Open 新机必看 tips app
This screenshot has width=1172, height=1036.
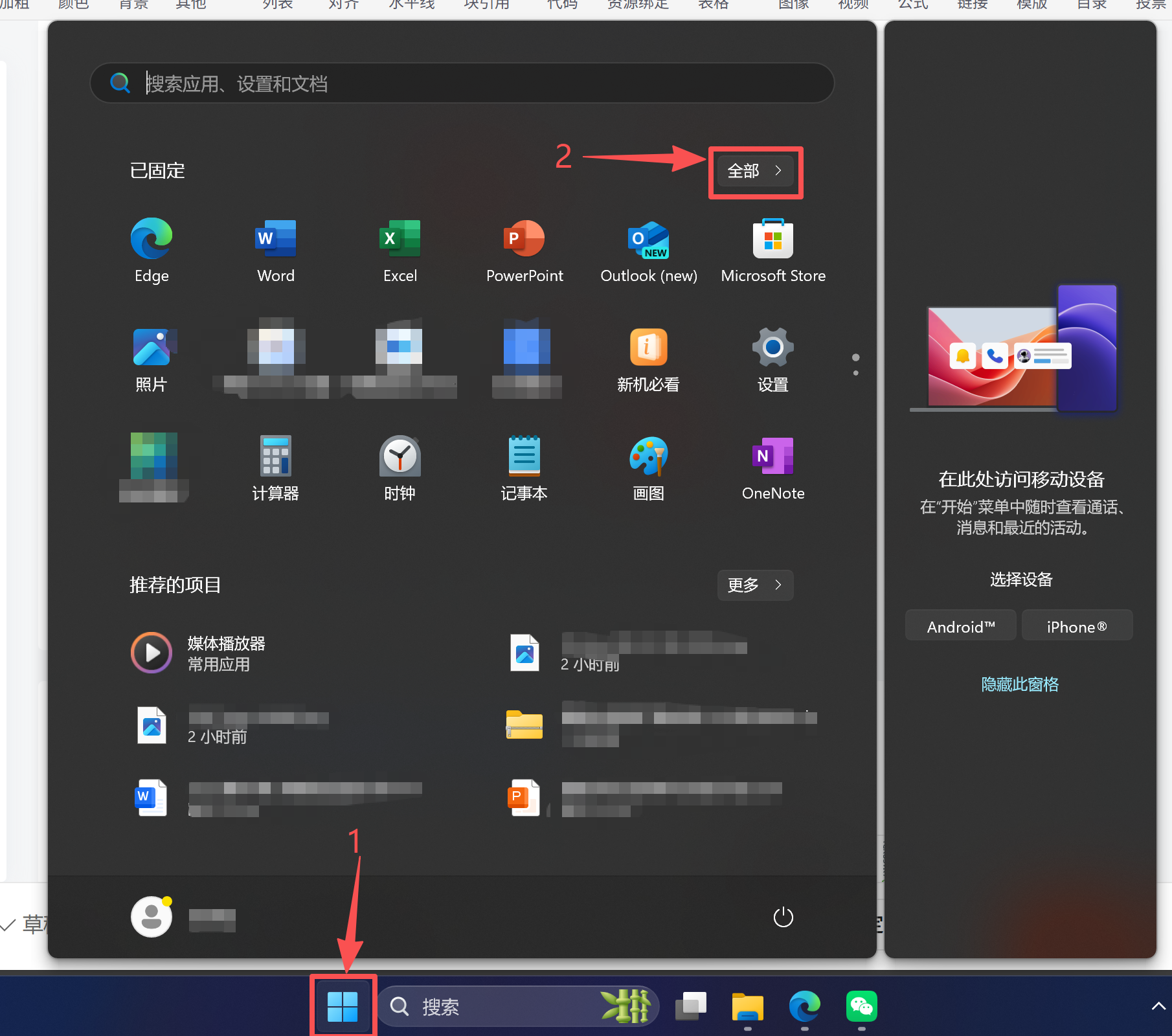(x=649, y=359)
